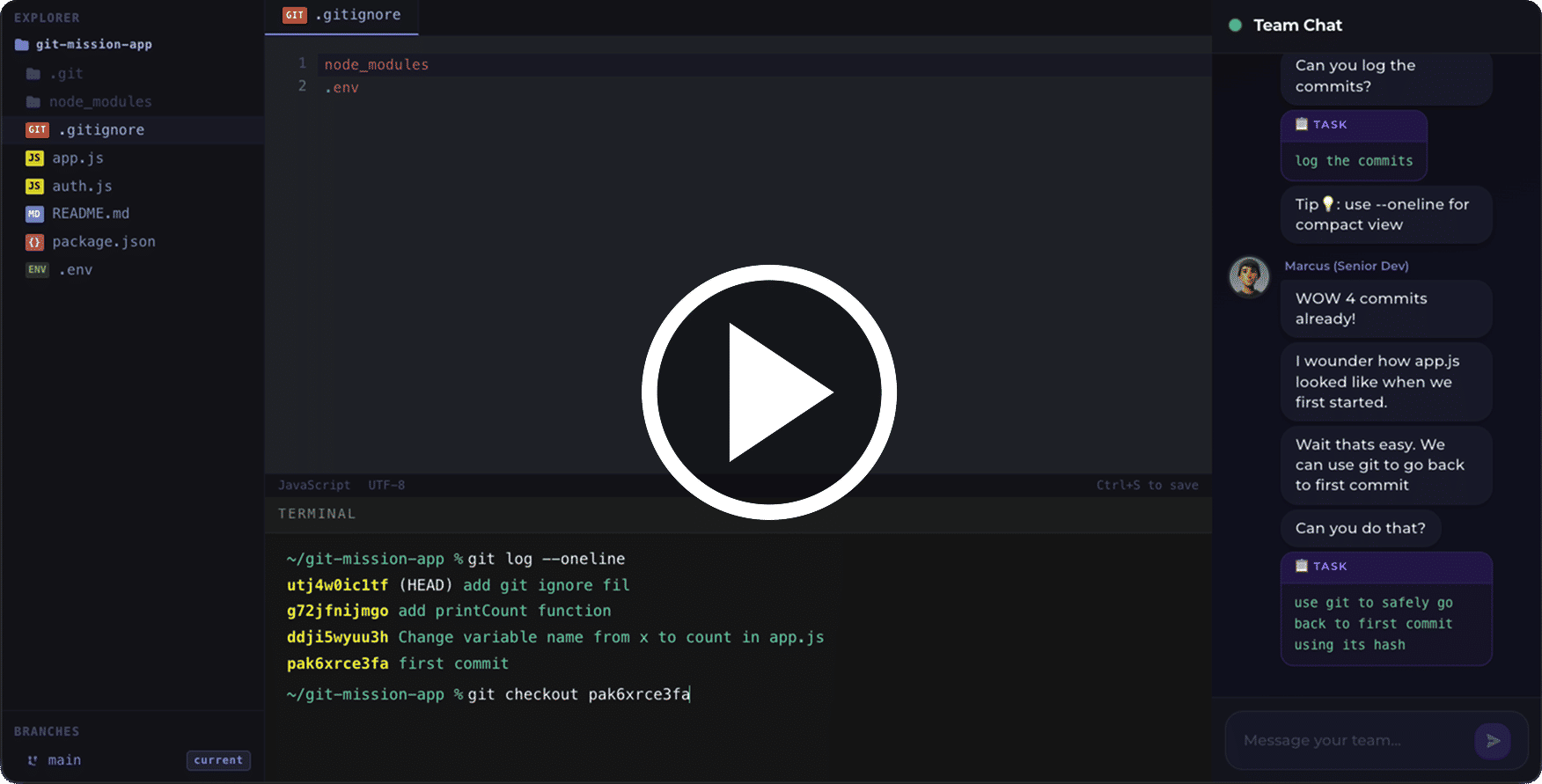Click the MD icon next to README.md
Screen dimensions: 1542x784
tap(34, 214)
